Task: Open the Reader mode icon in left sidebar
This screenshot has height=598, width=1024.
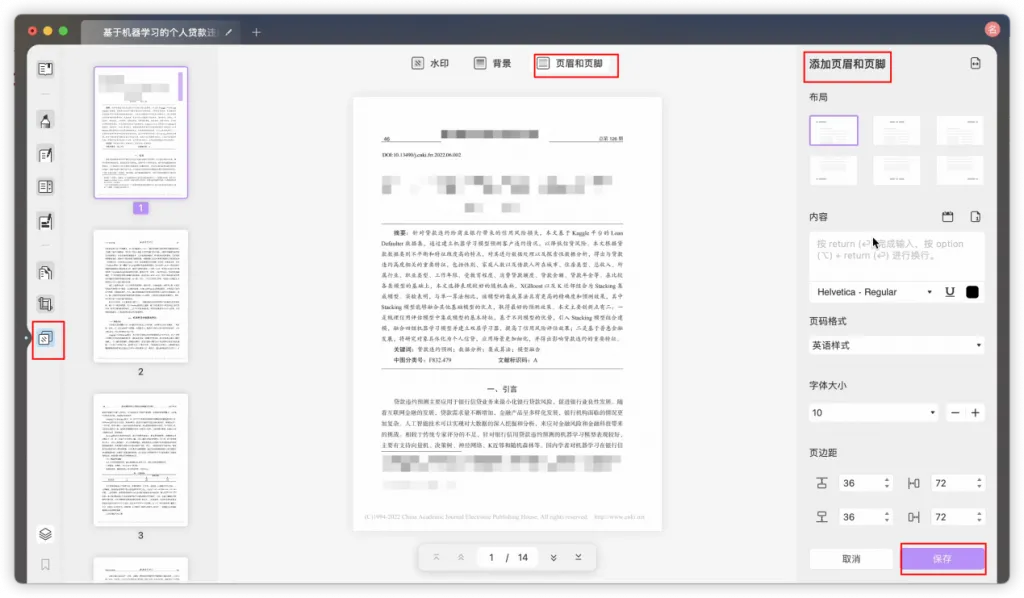Action: pos(45,69)
